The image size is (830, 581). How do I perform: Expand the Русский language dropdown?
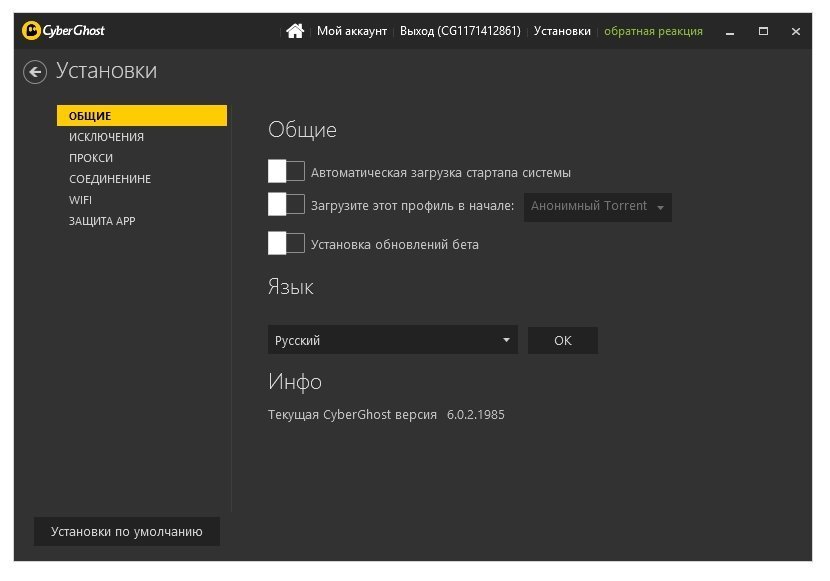(x=392, y=340)
